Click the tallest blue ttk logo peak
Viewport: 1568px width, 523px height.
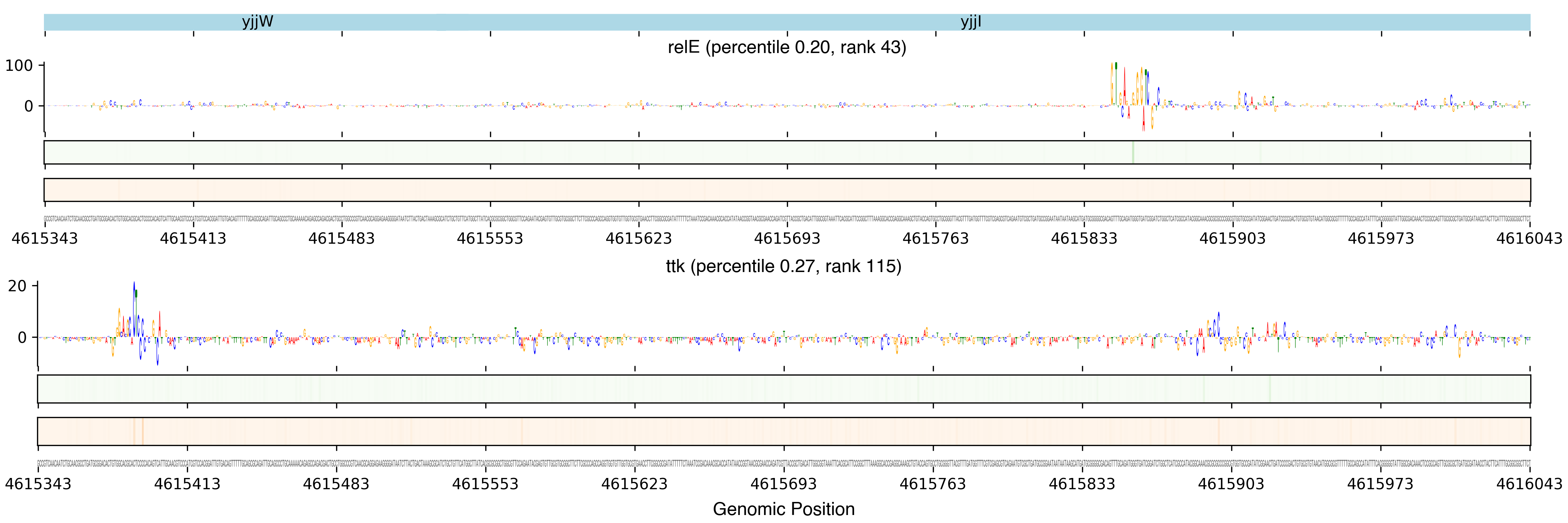[x=134, y=308]
